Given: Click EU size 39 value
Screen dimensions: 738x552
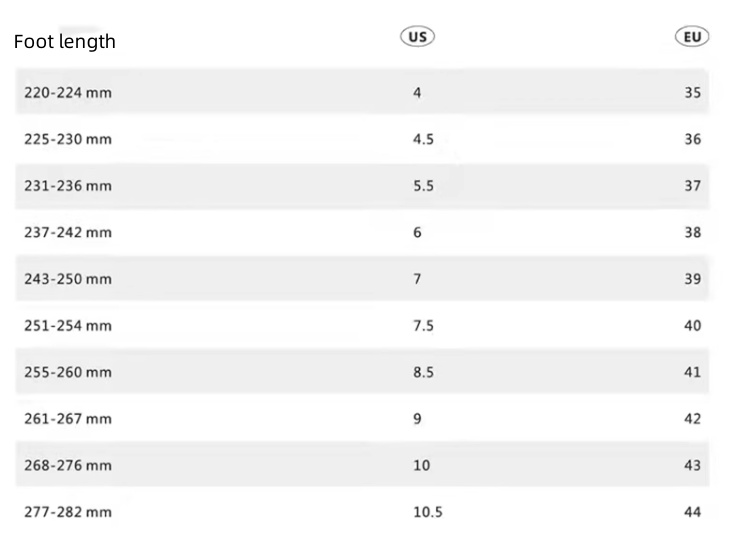Looking at the screenshot, I should 693,279.
